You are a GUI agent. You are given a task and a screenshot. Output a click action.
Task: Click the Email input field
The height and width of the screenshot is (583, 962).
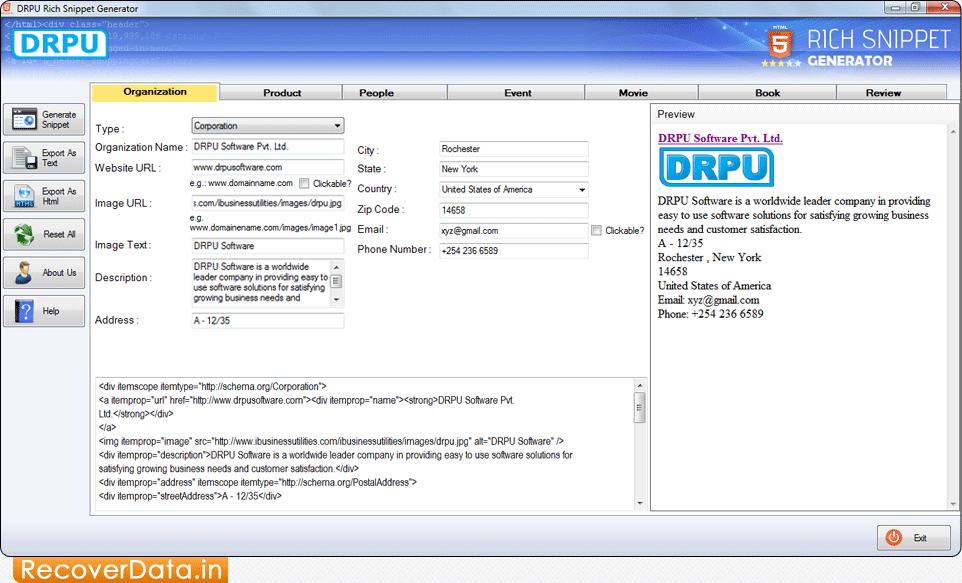click(x=514, y=231)
